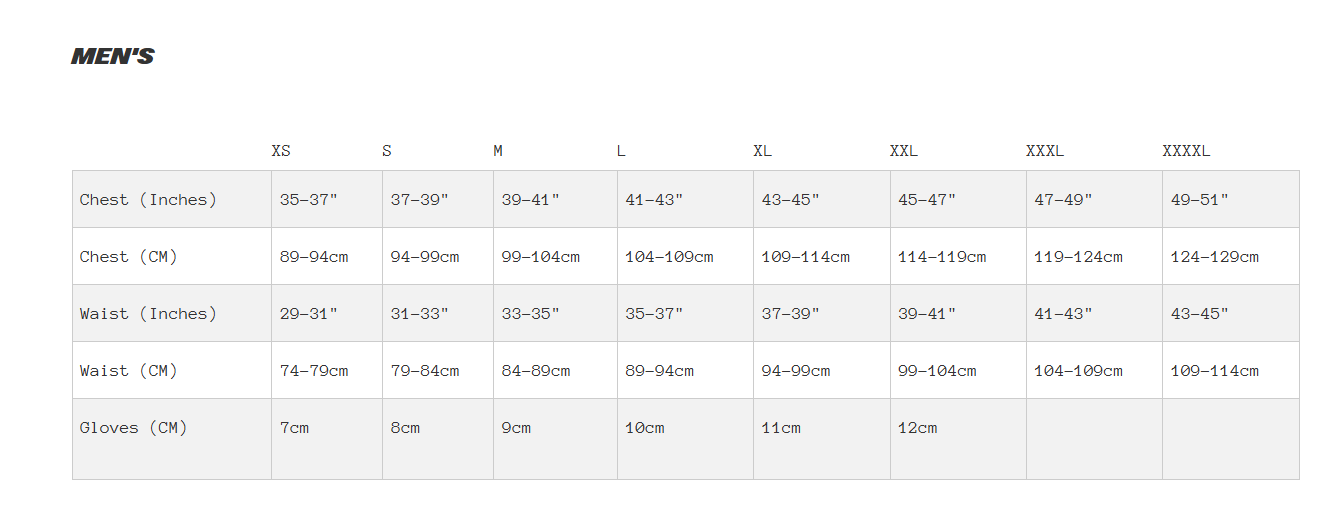Image resolution: width=1335 pixels, height=526 pixels.
Task: Select the XXXXL size column header
Action: click(x=1186, y=151)
